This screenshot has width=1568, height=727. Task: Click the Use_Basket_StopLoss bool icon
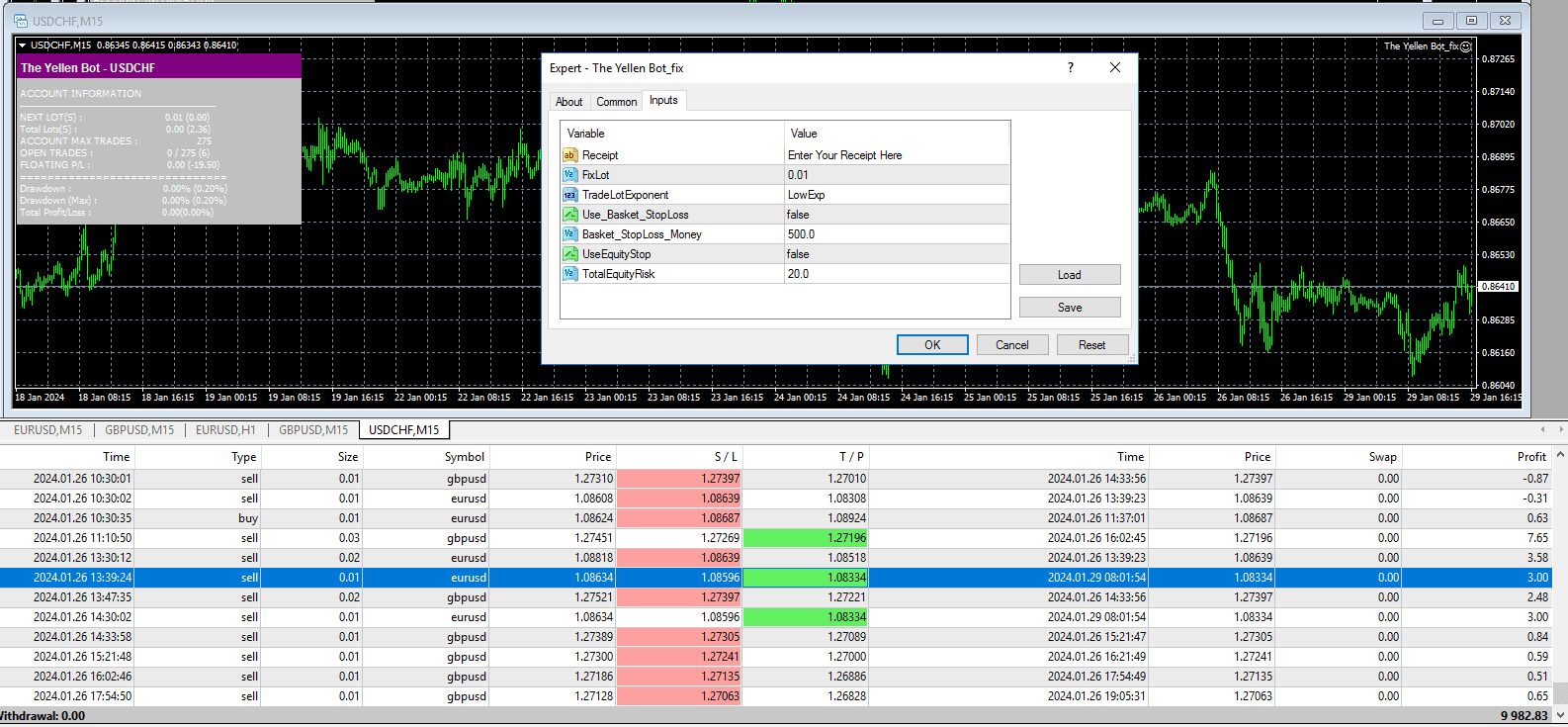(x=569, y=215)
